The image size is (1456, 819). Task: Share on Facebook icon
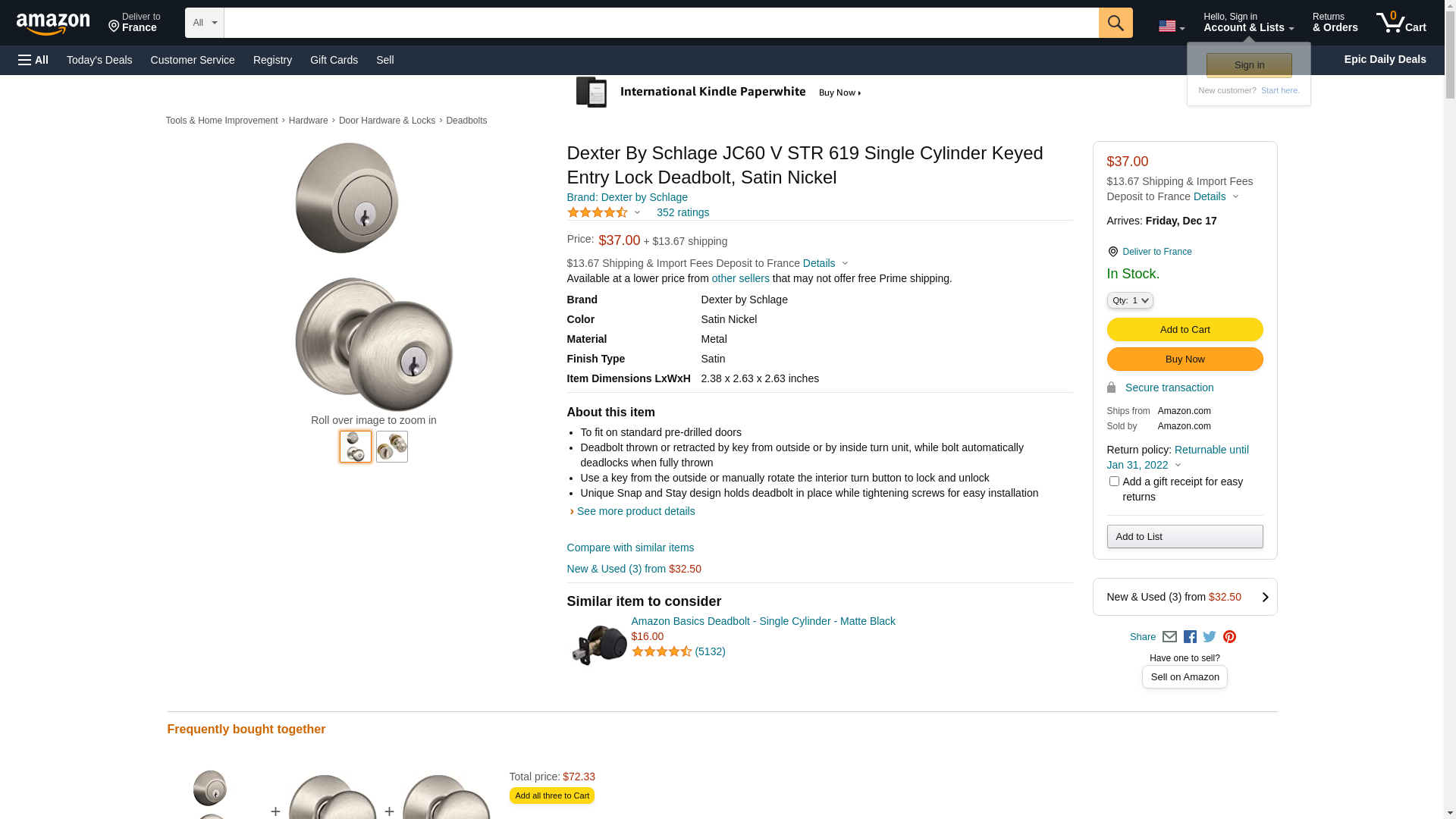[x=1190, y=637]
